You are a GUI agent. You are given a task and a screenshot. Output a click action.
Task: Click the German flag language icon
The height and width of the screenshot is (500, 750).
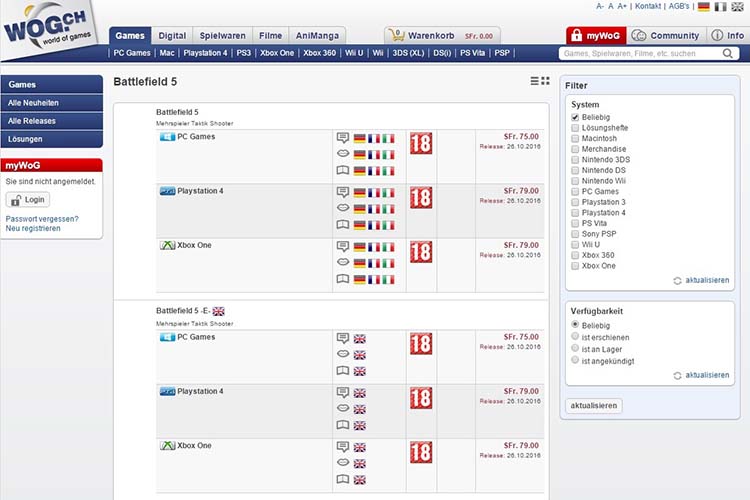704,7
